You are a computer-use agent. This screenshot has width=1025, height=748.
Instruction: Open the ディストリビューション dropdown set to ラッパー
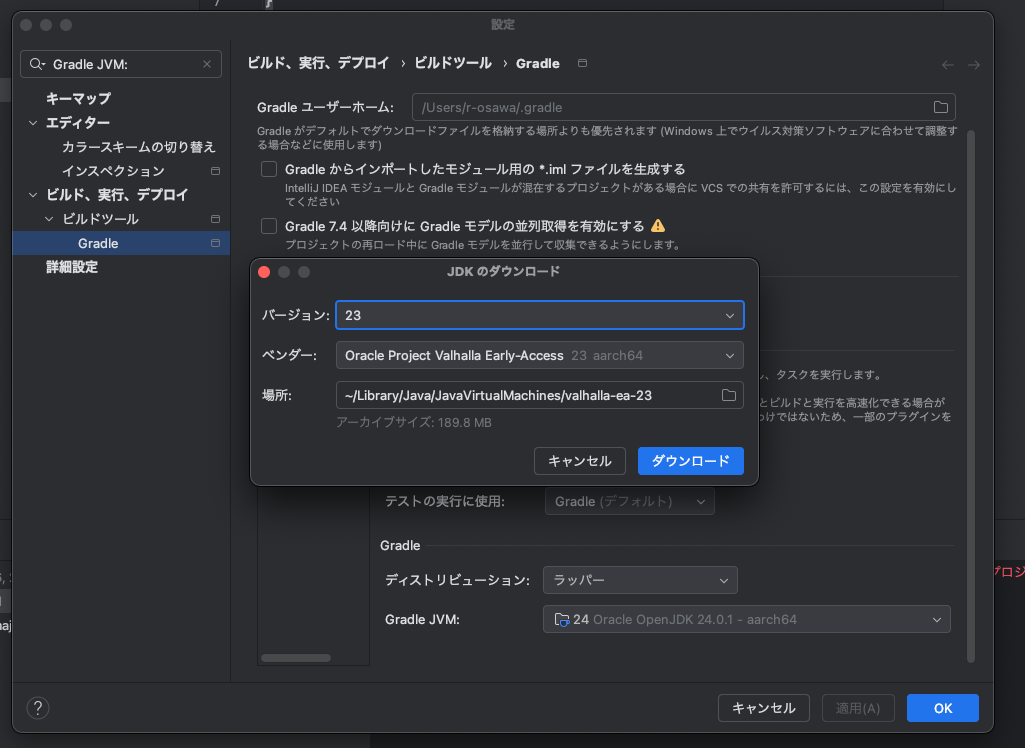[640, 580]
